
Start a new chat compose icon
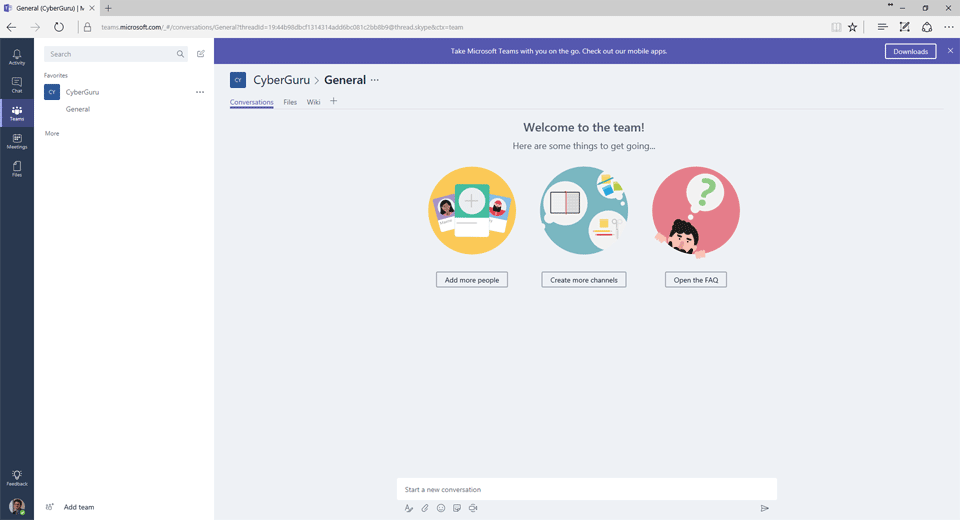pos(201,54)
